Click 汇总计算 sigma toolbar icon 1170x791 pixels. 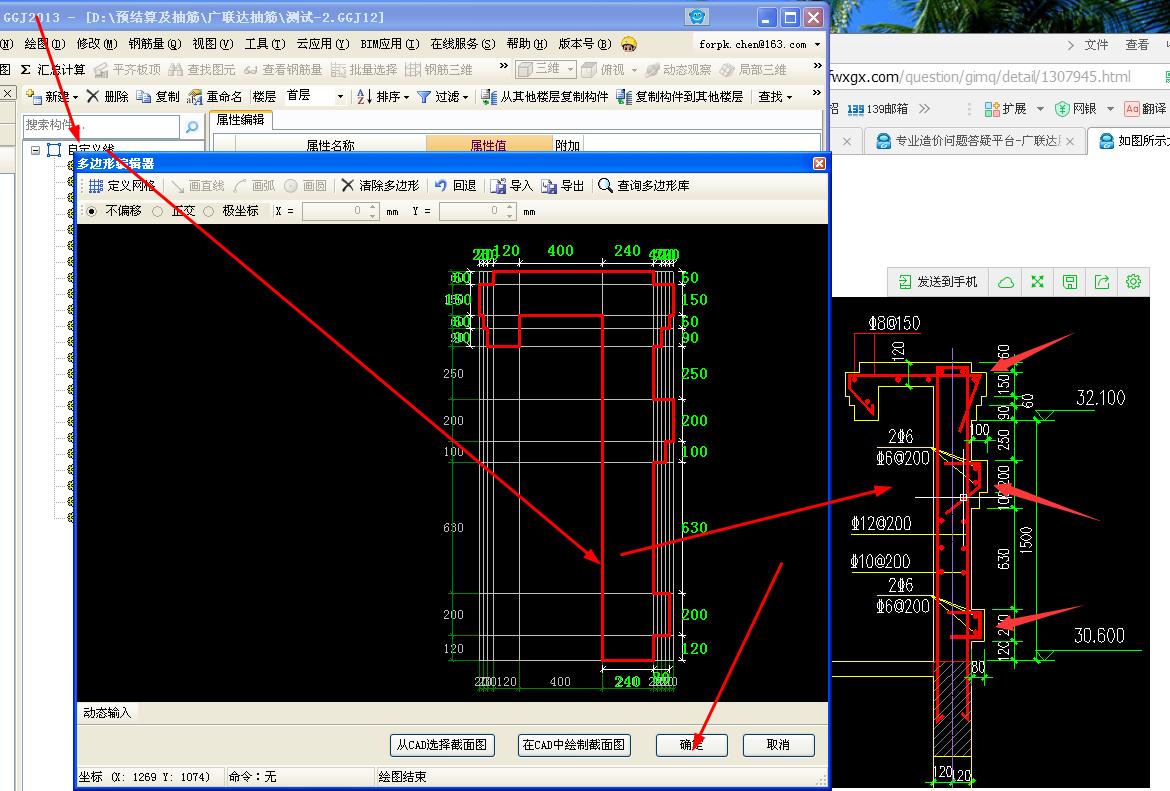point(26,70)
